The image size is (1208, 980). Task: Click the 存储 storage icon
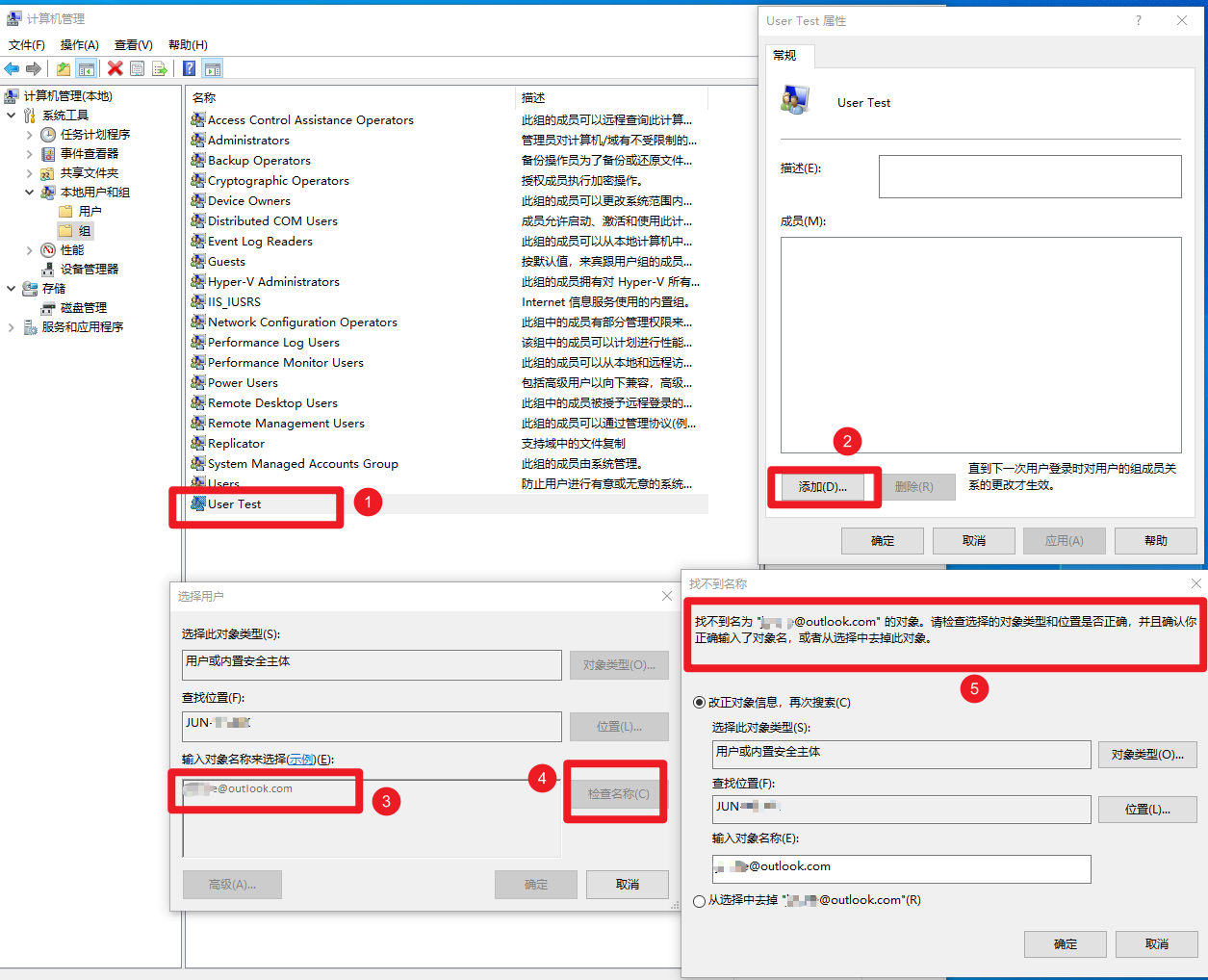point(30,289)
